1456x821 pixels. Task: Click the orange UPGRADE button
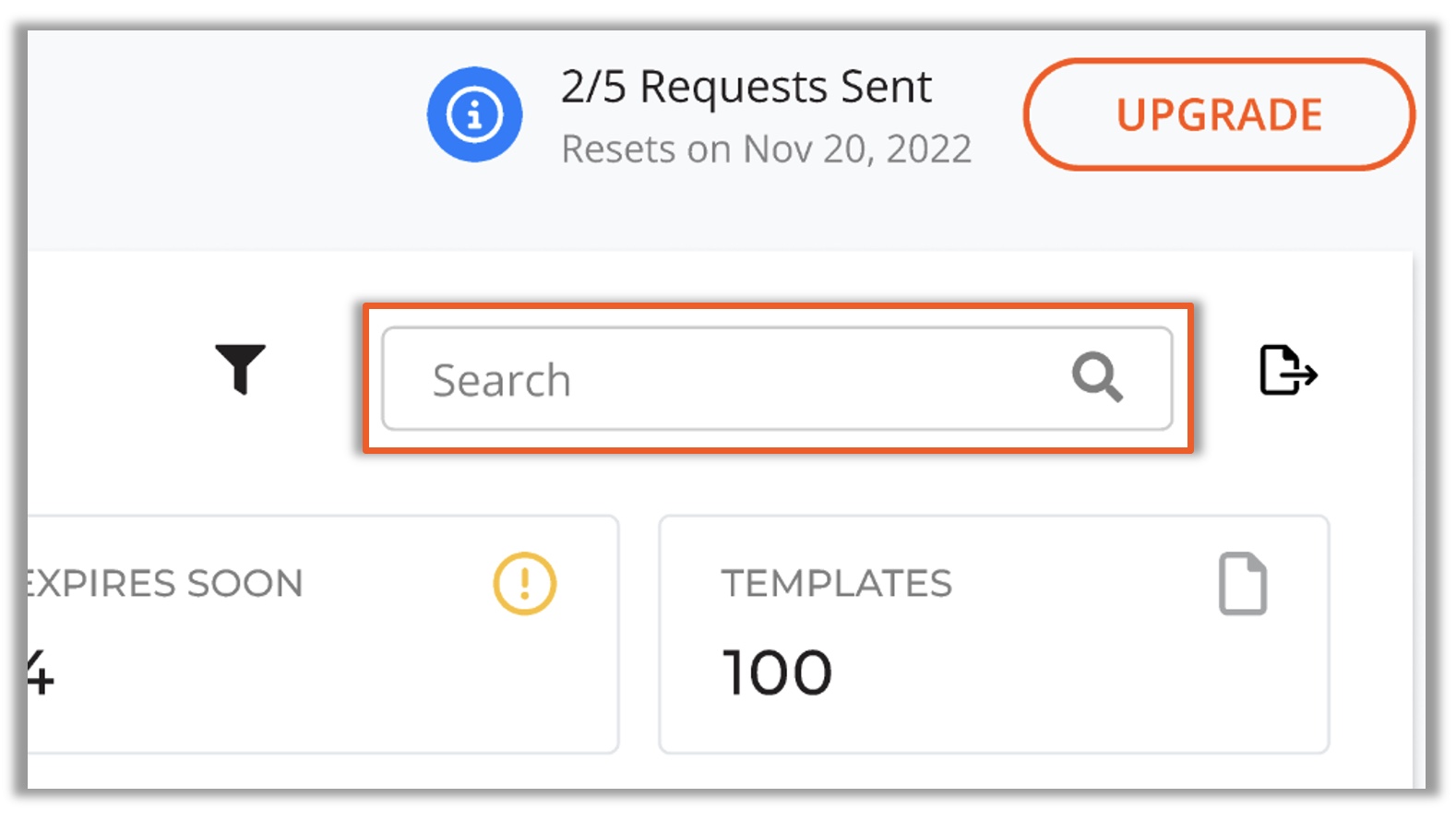(1219, 114)
